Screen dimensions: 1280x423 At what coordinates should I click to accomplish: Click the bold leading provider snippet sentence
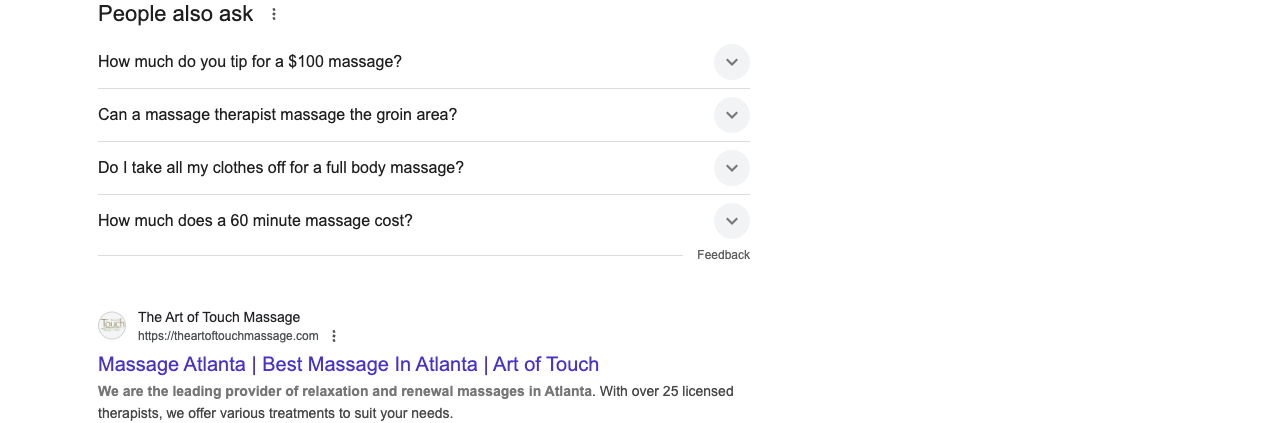click(345, 391)
